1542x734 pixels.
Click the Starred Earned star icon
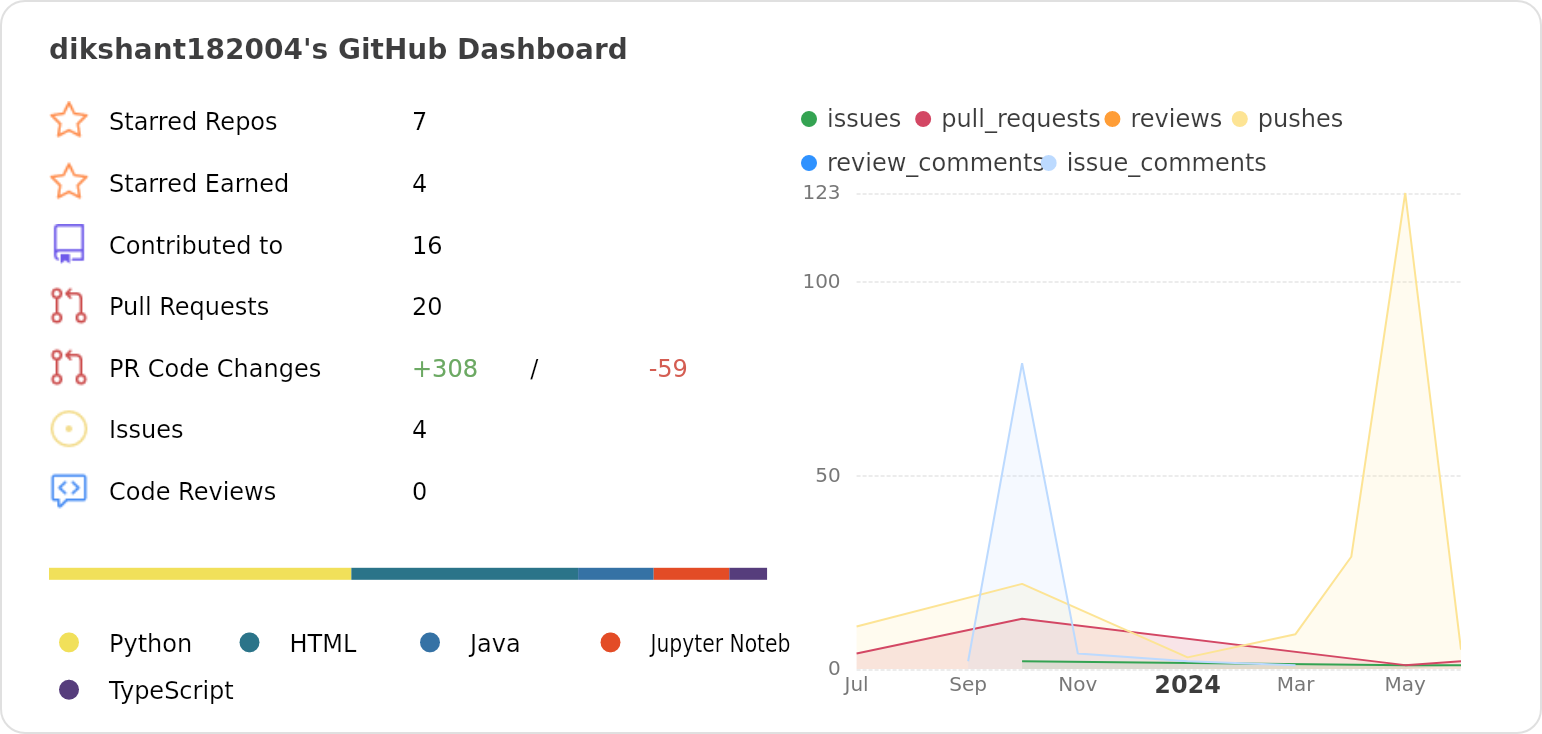(69, 182)
